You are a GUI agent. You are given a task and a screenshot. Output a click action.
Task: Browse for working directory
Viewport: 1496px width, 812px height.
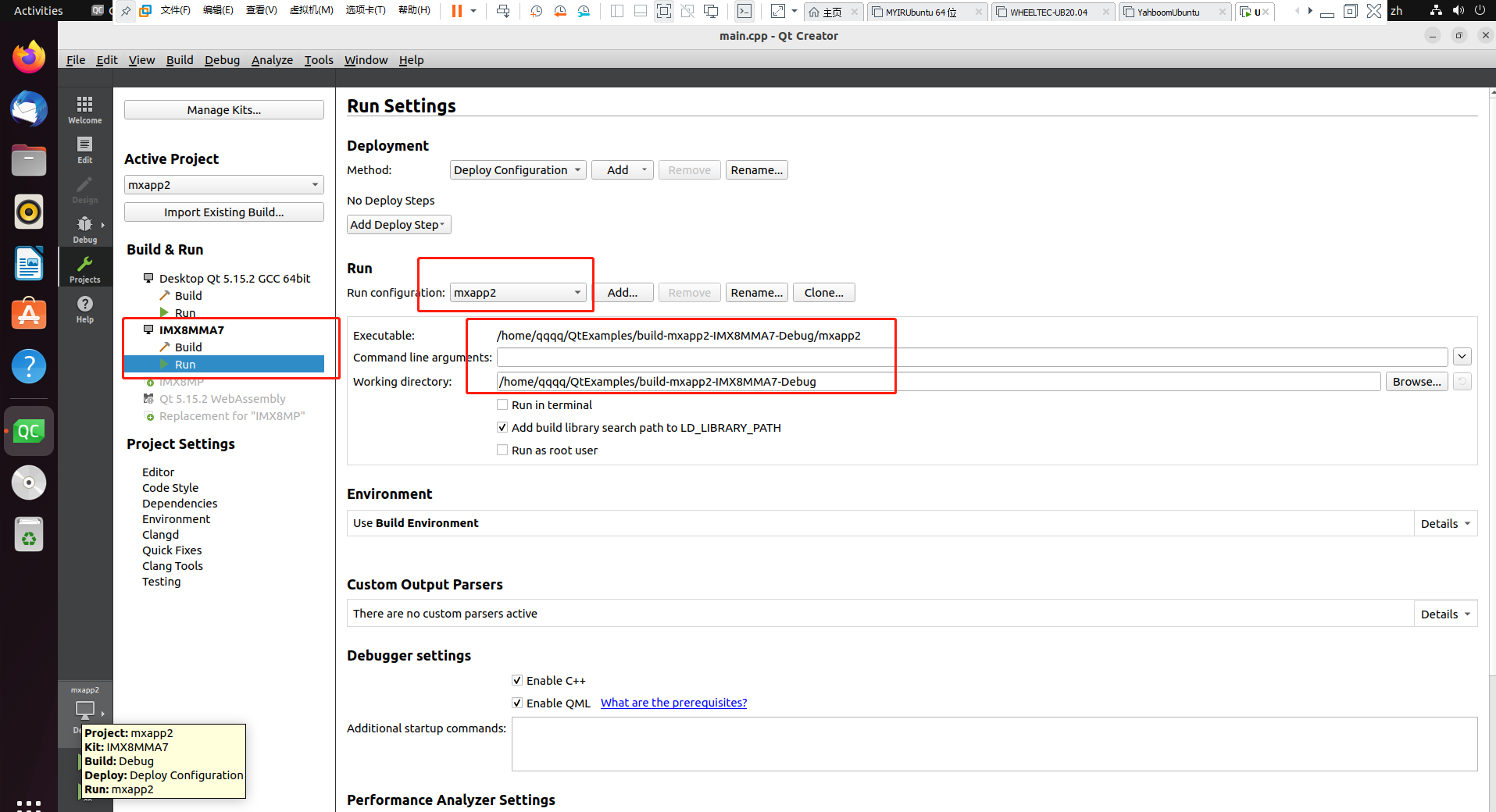click(1416, 381)
